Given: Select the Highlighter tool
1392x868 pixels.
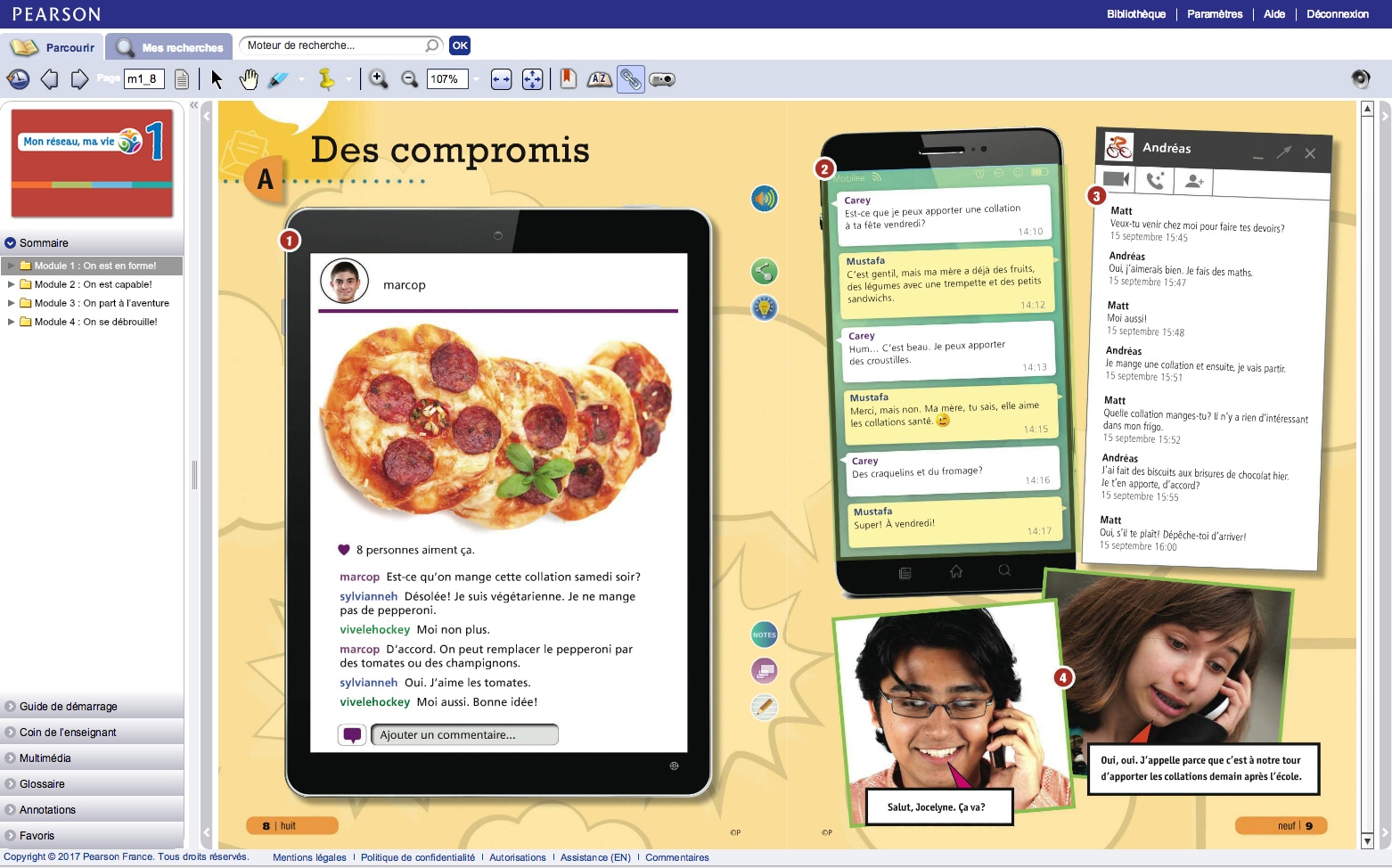Looking at the screenshot, I should point(279,78).
